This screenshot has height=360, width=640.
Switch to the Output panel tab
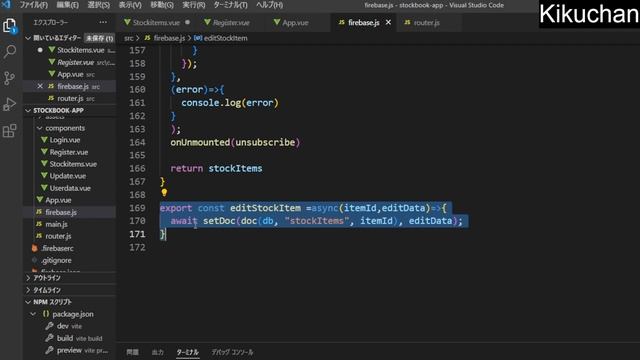tap(158, 352)
